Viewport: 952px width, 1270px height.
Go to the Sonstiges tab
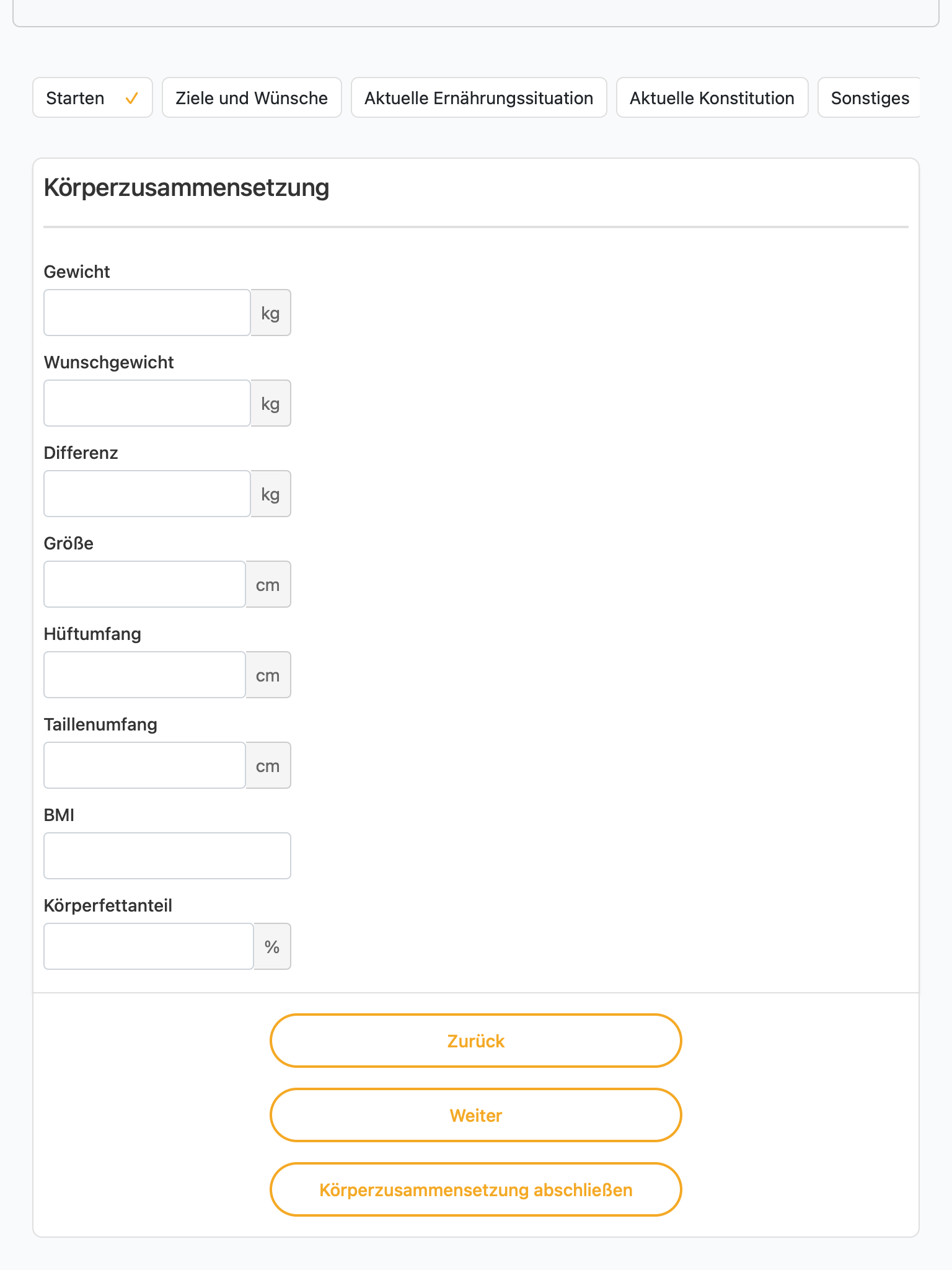(869, 97)
